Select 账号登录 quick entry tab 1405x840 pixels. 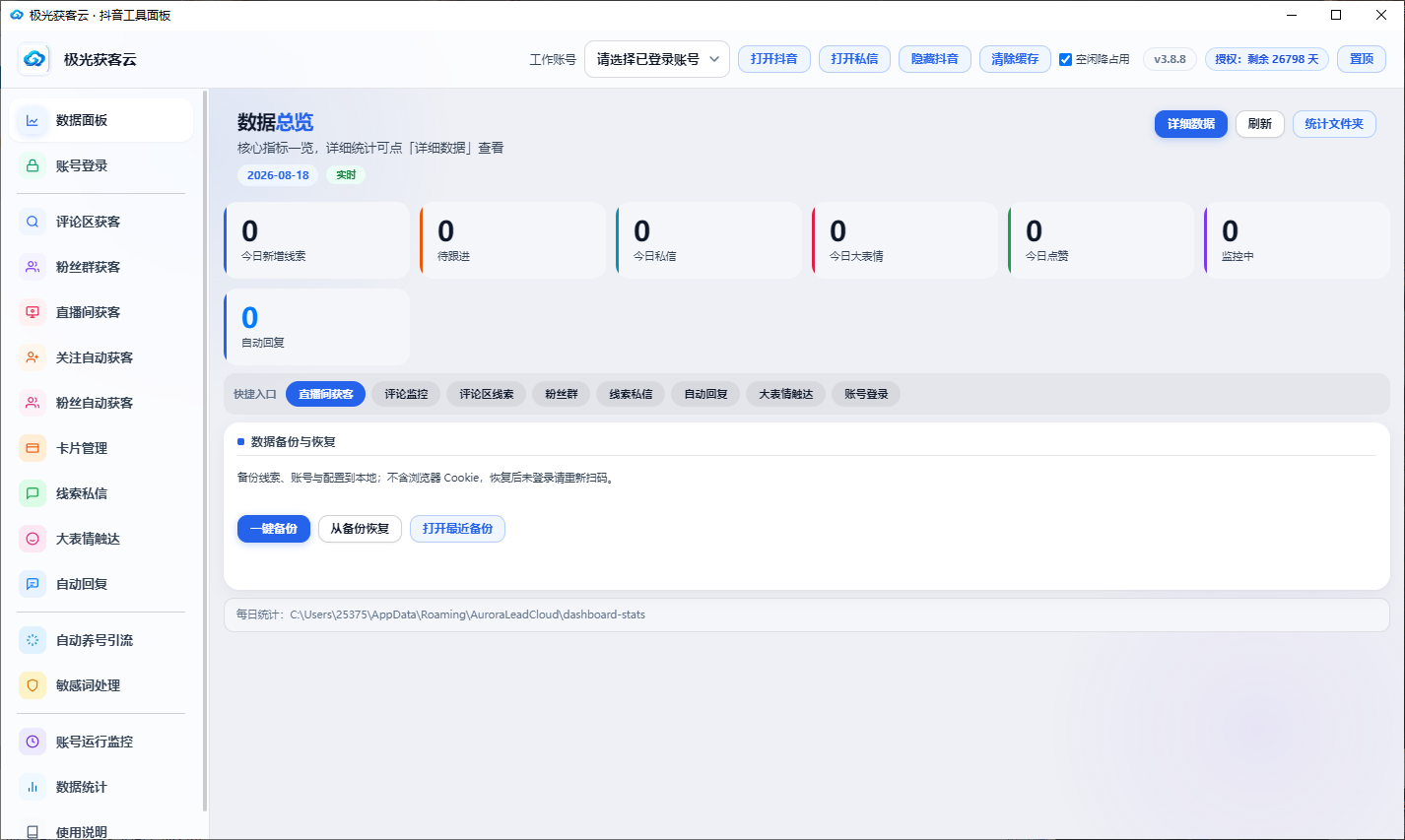pyautogui.click(x=866, y=394)
